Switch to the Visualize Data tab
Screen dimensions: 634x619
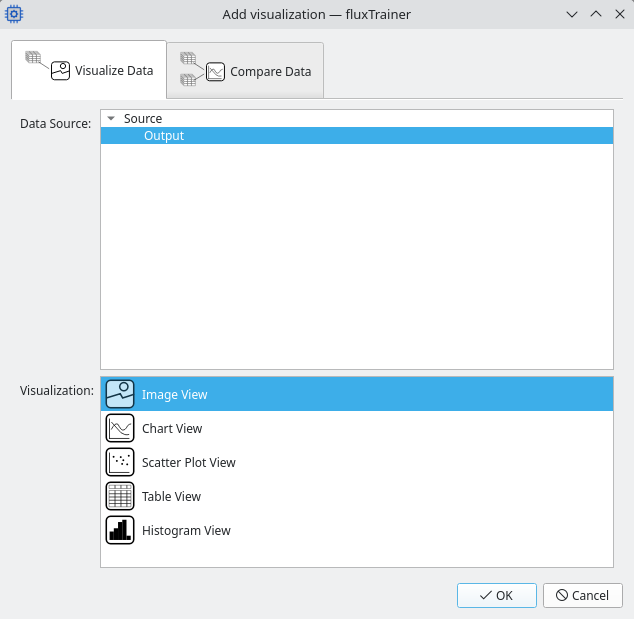(89, 70)
